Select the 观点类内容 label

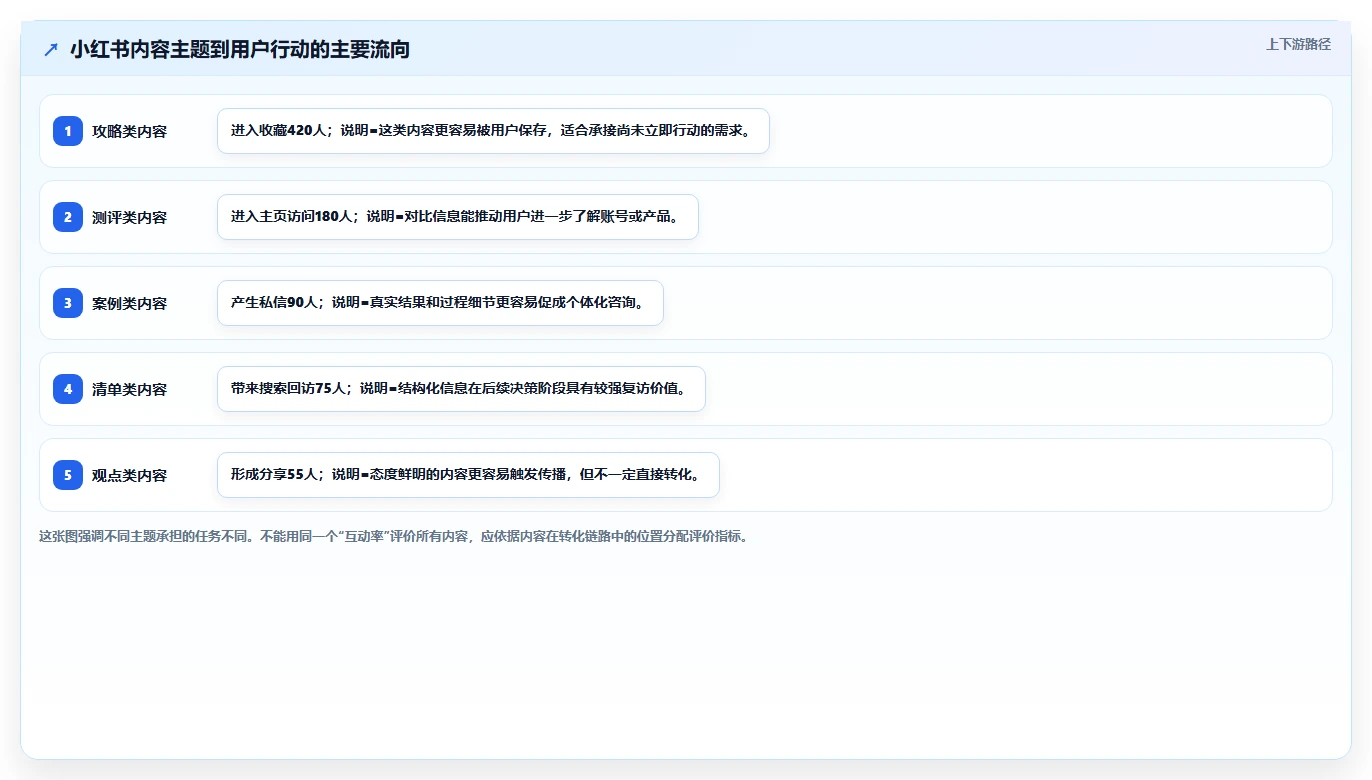130,475
